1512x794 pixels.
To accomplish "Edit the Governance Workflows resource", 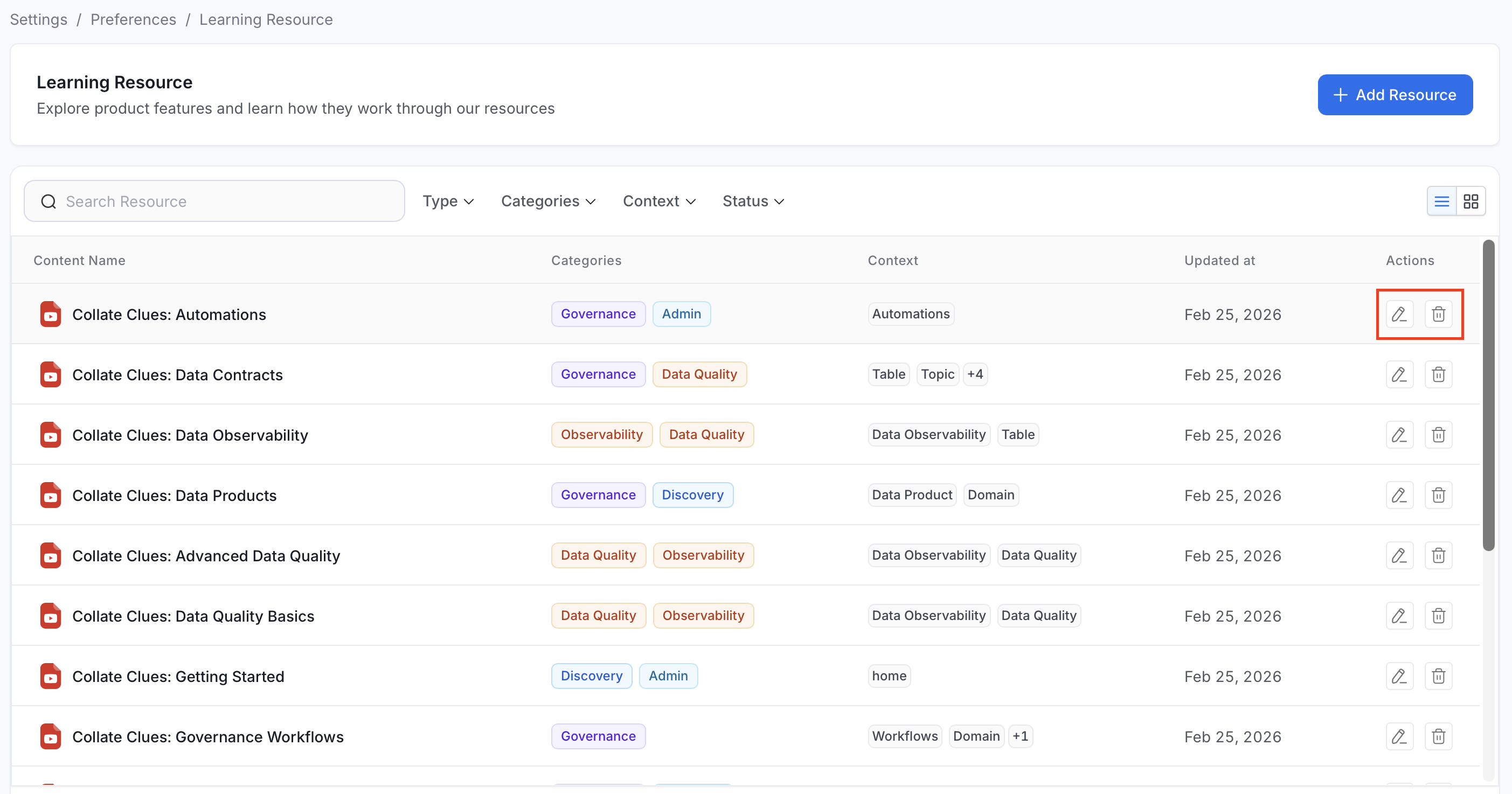I will (x=1399, y=736).
